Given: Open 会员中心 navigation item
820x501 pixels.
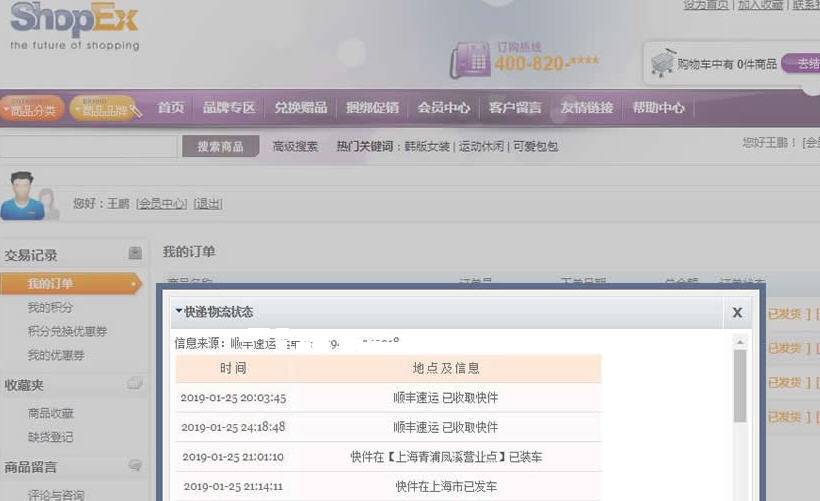Looking at the screenshot, I should pyautogui.click(x=443, y=108).
